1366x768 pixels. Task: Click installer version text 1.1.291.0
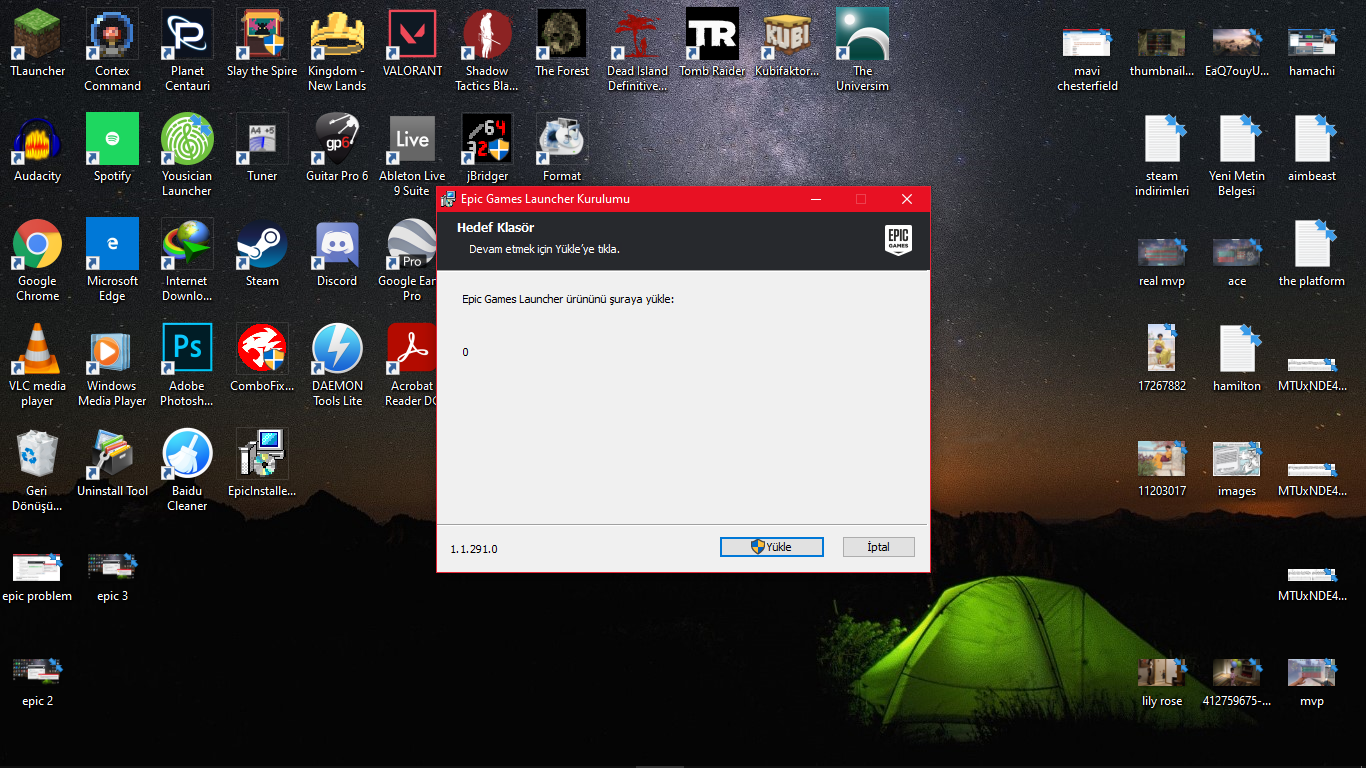(x=474, y=549)
